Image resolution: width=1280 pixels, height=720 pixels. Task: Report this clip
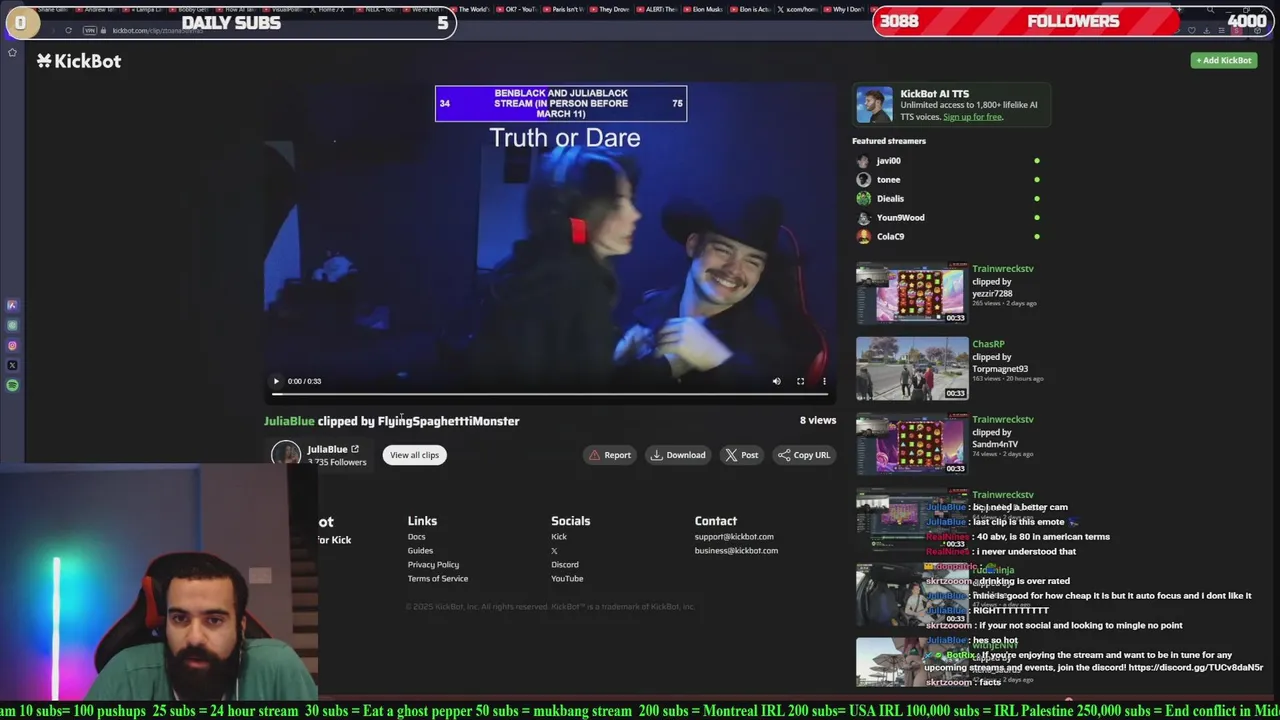click(x=609, y=455)
